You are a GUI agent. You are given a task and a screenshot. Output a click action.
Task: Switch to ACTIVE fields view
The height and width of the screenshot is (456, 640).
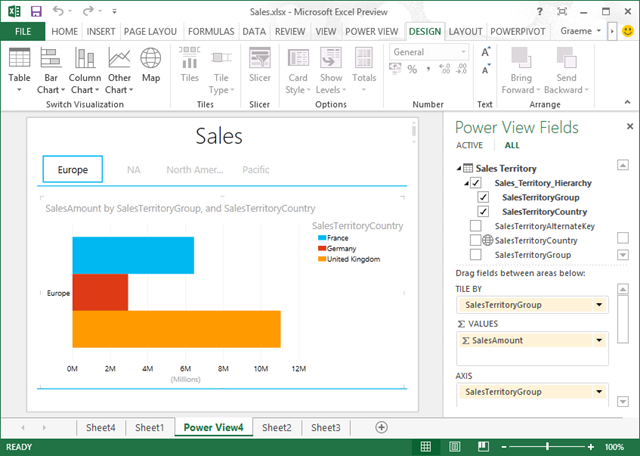(x=470, y=145)
